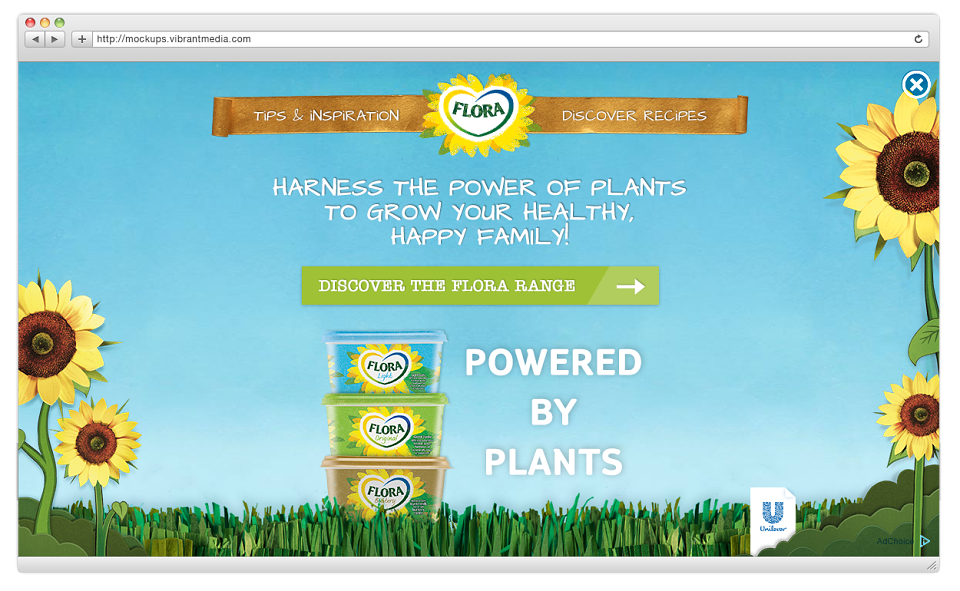Viewport: 960px width, 591px height.
Task: Click the 'Powered by Plants' text
Action: pyautogui.click(x=553, y=412)
